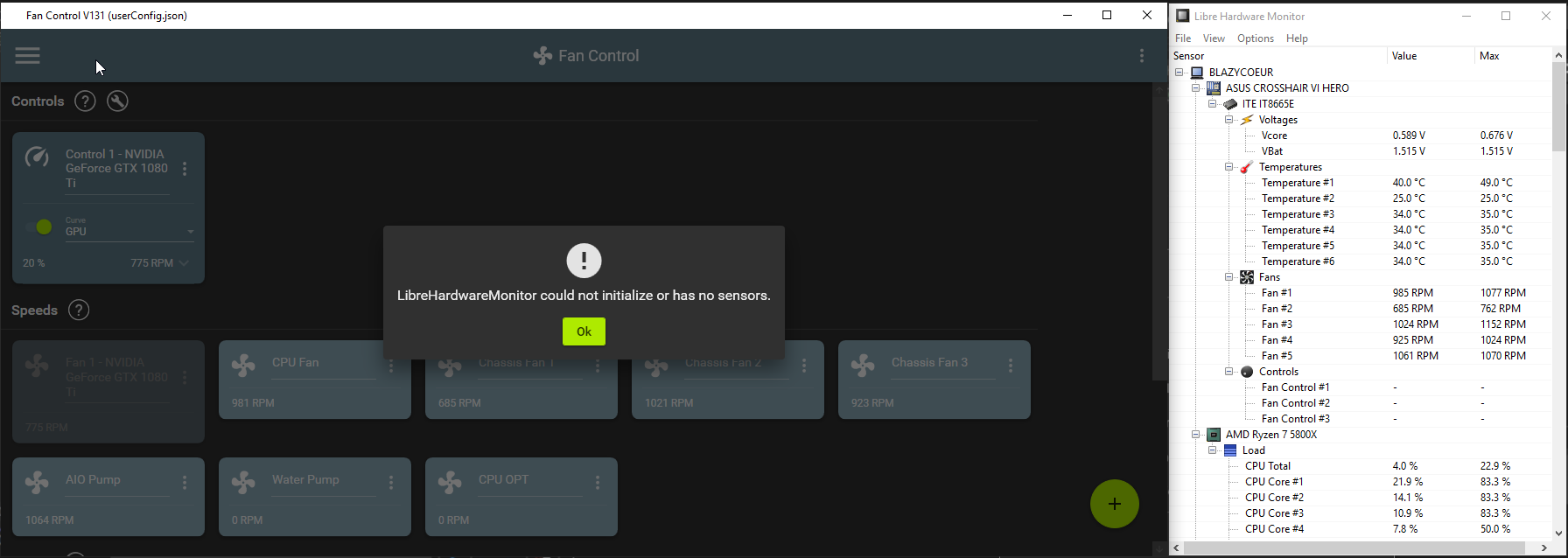
Task: Click the Temperatures thermometer icon
Action: 1247,167
